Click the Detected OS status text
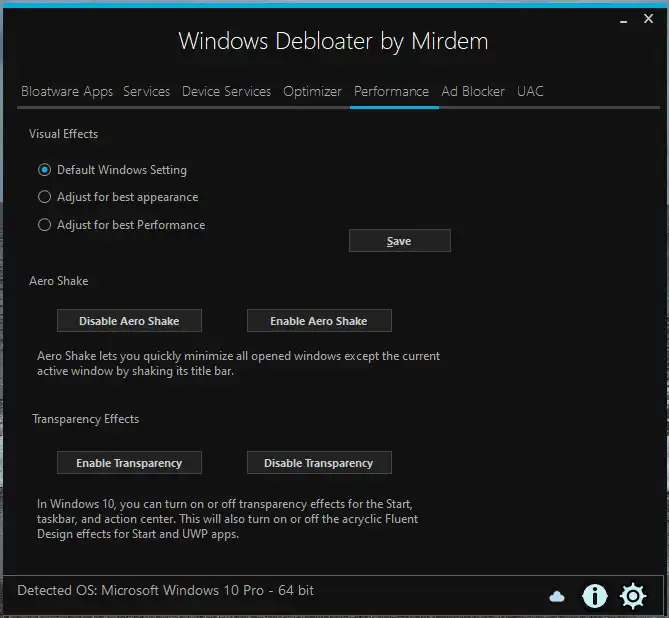Screen dimensions: 669x618 (166, 590)
